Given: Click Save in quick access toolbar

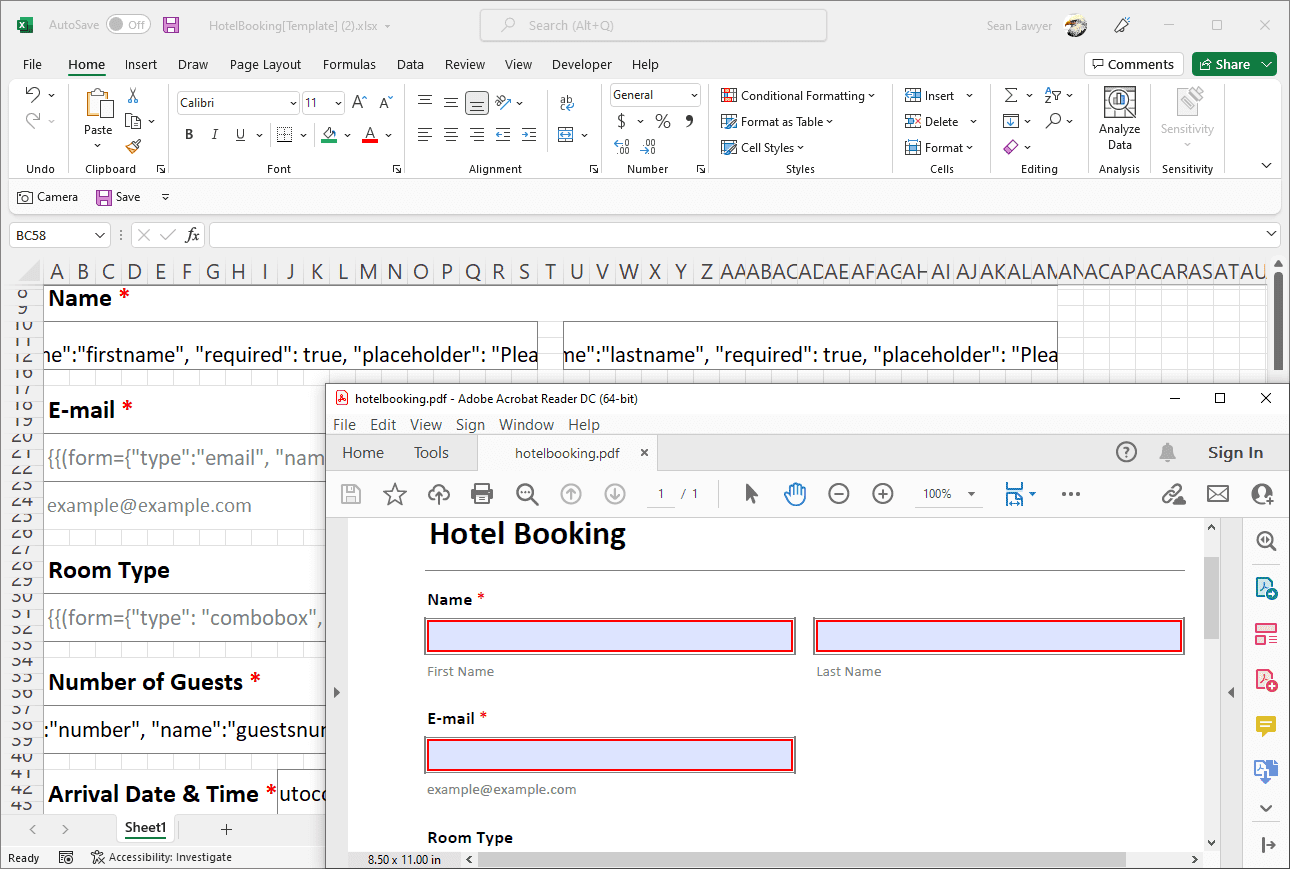Looking at the screenshot, I should [x=118, y=197].
